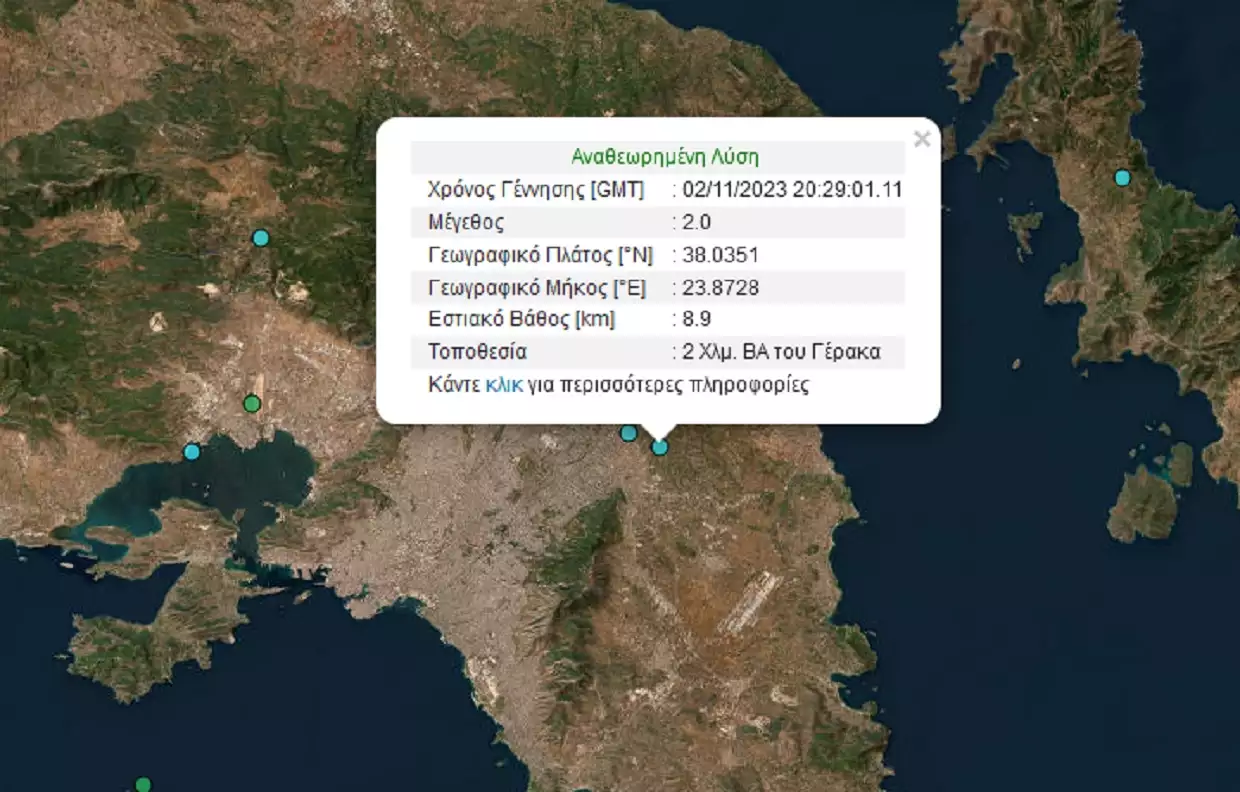The height and width of the screenshot is (792, 1240).
Task: Close the earthquake info popup
Action: pos(921,139)
